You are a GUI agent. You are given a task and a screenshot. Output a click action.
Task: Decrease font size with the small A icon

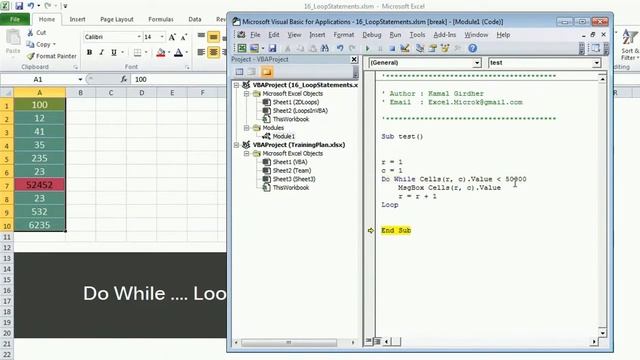coord(184,37)
